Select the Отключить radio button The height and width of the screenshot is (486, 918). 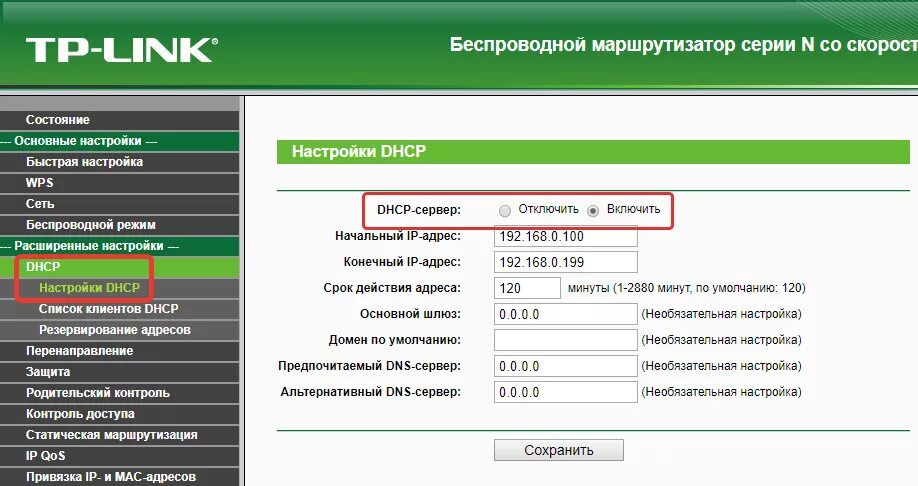coord(505,211)
